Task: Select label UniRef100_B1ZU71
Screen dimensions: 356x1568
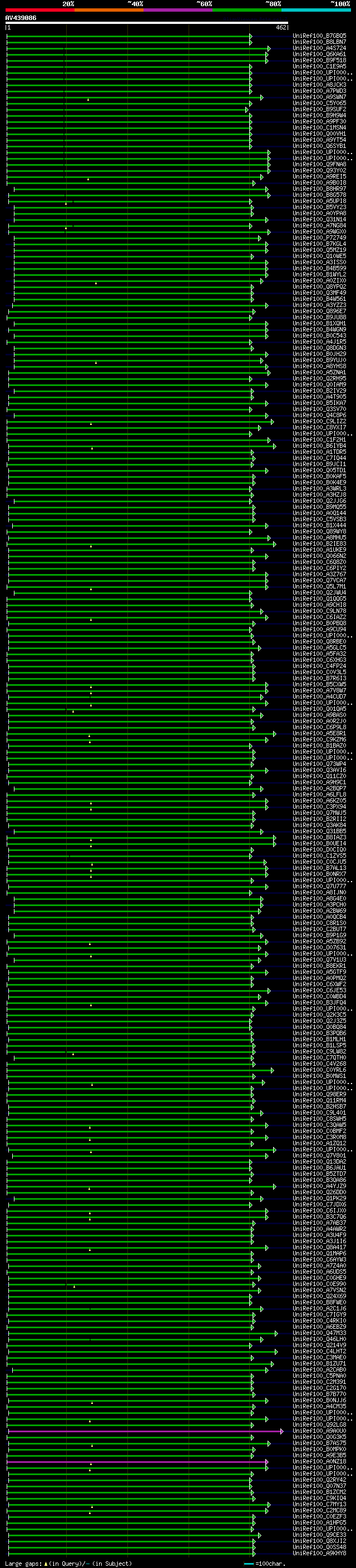Action: coord(319,1363)
